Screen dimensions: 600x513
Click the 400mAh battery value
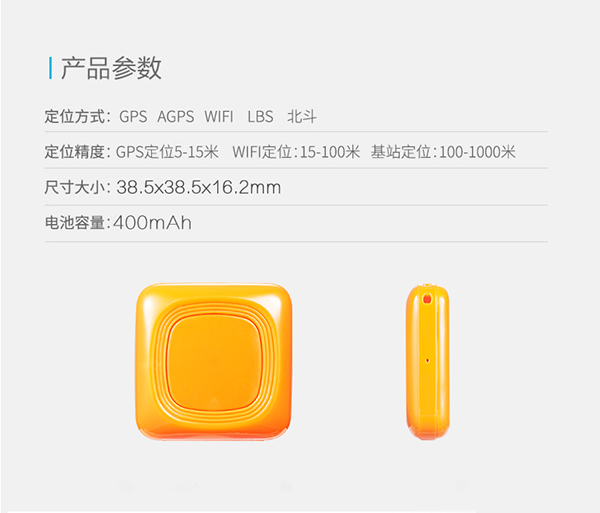pyautogui.click(x=152, y=223)
